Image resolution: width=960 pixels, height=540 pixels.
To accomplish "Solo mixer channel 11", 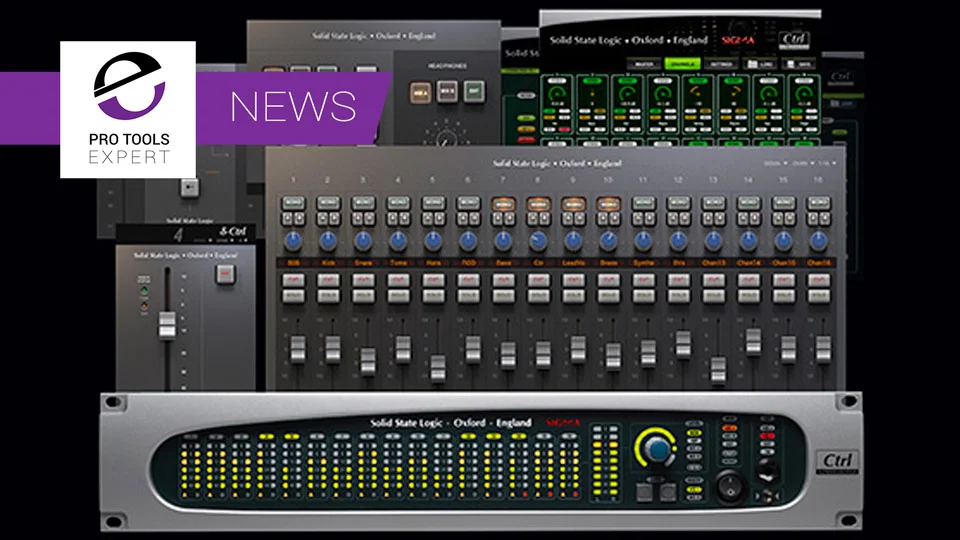I will click(x=643, y=296).
